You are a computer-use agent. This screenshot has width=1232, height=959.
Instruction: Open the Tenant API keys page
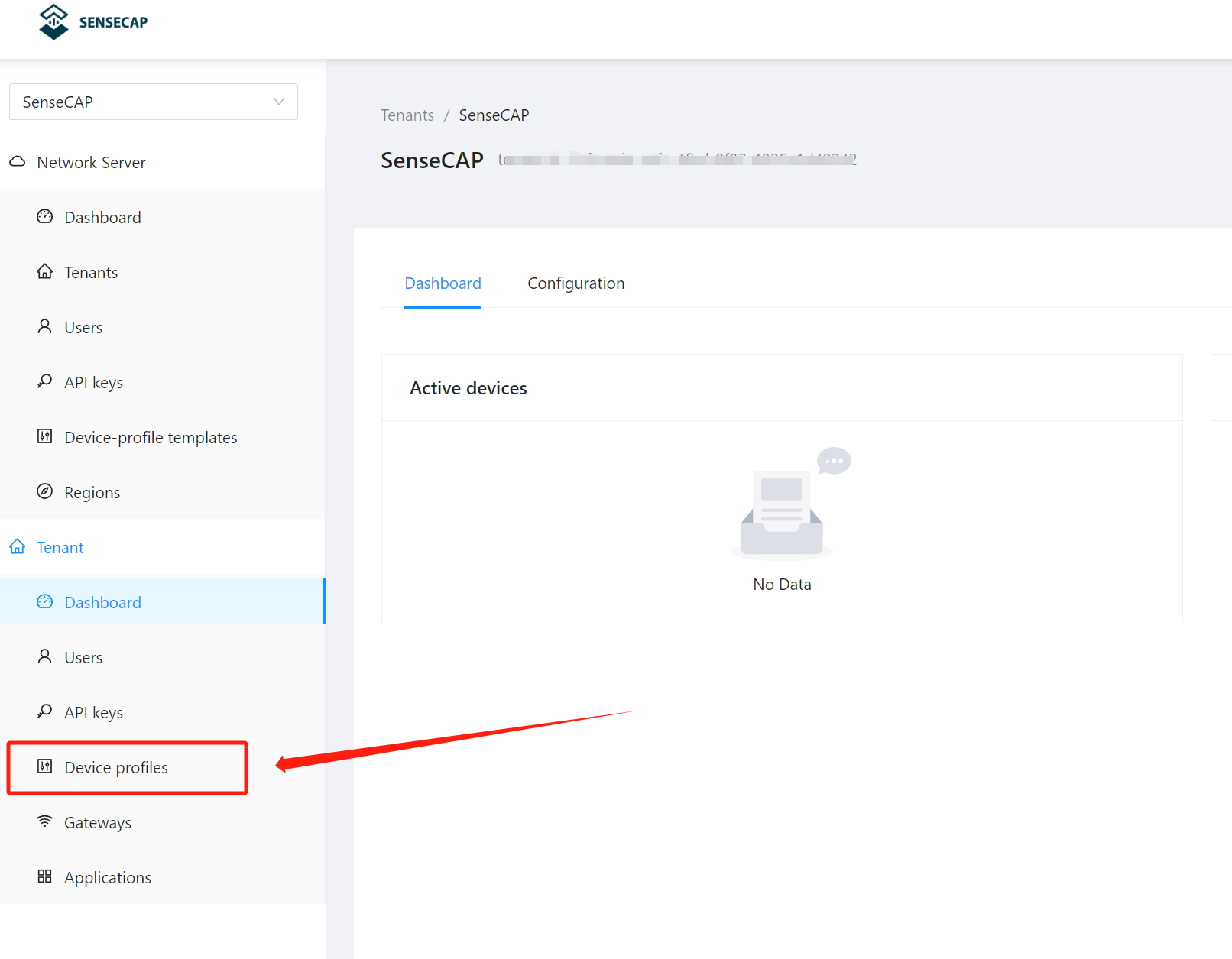pos(162,712)
